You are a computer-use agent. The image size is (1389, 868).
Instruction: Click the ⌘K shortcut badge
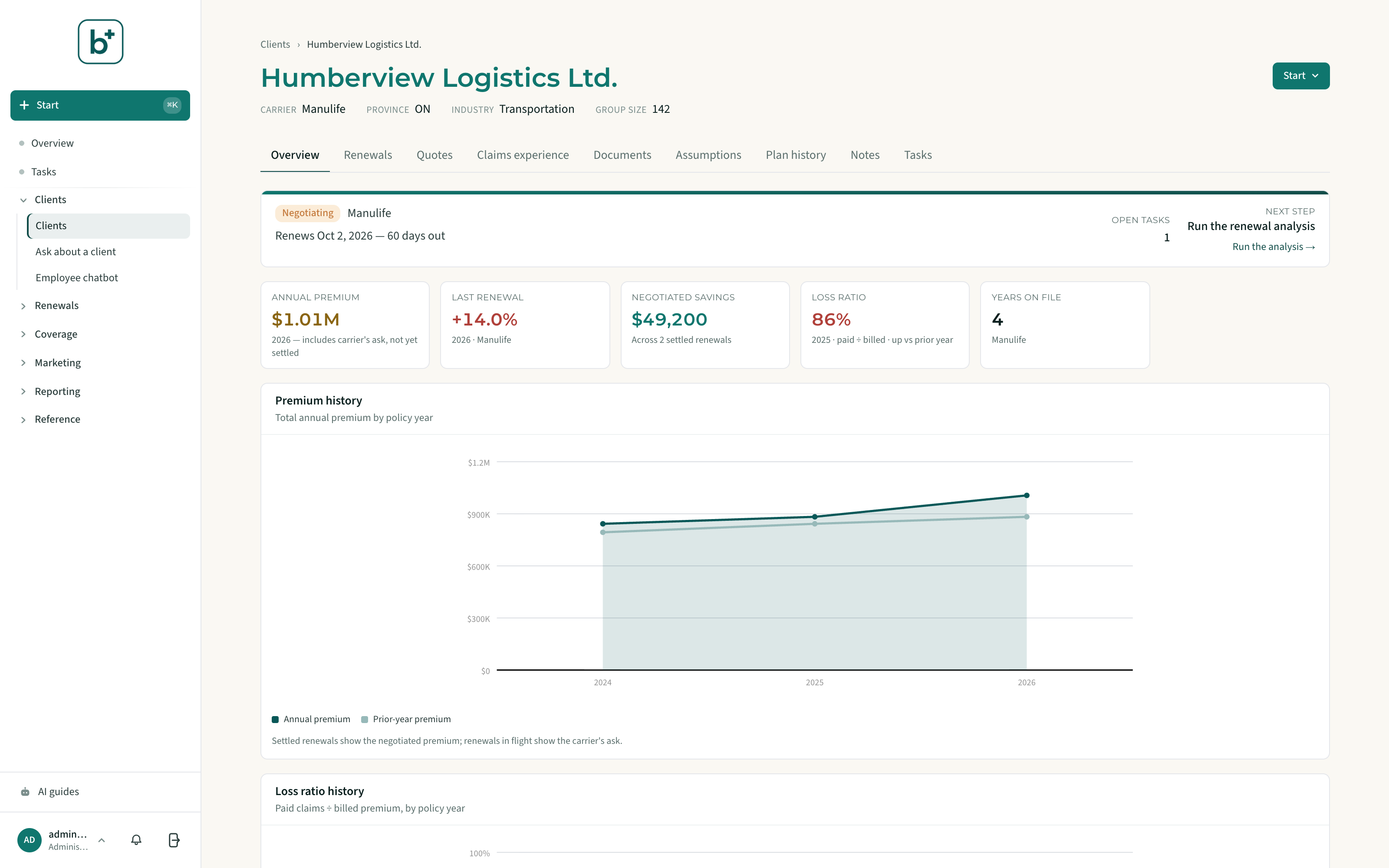(x=172, y=105)
